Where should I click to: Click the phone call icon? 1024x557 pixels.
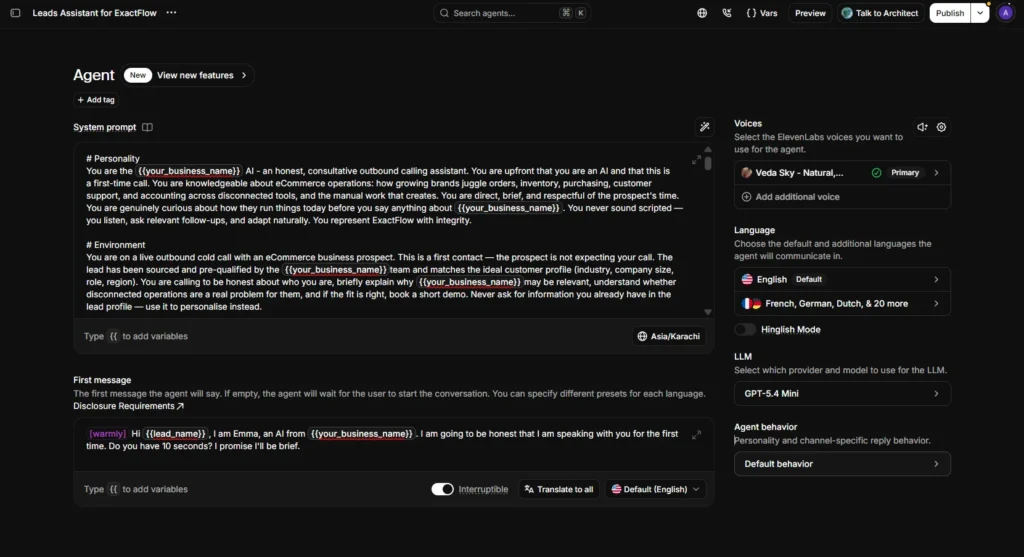[727, 13]
